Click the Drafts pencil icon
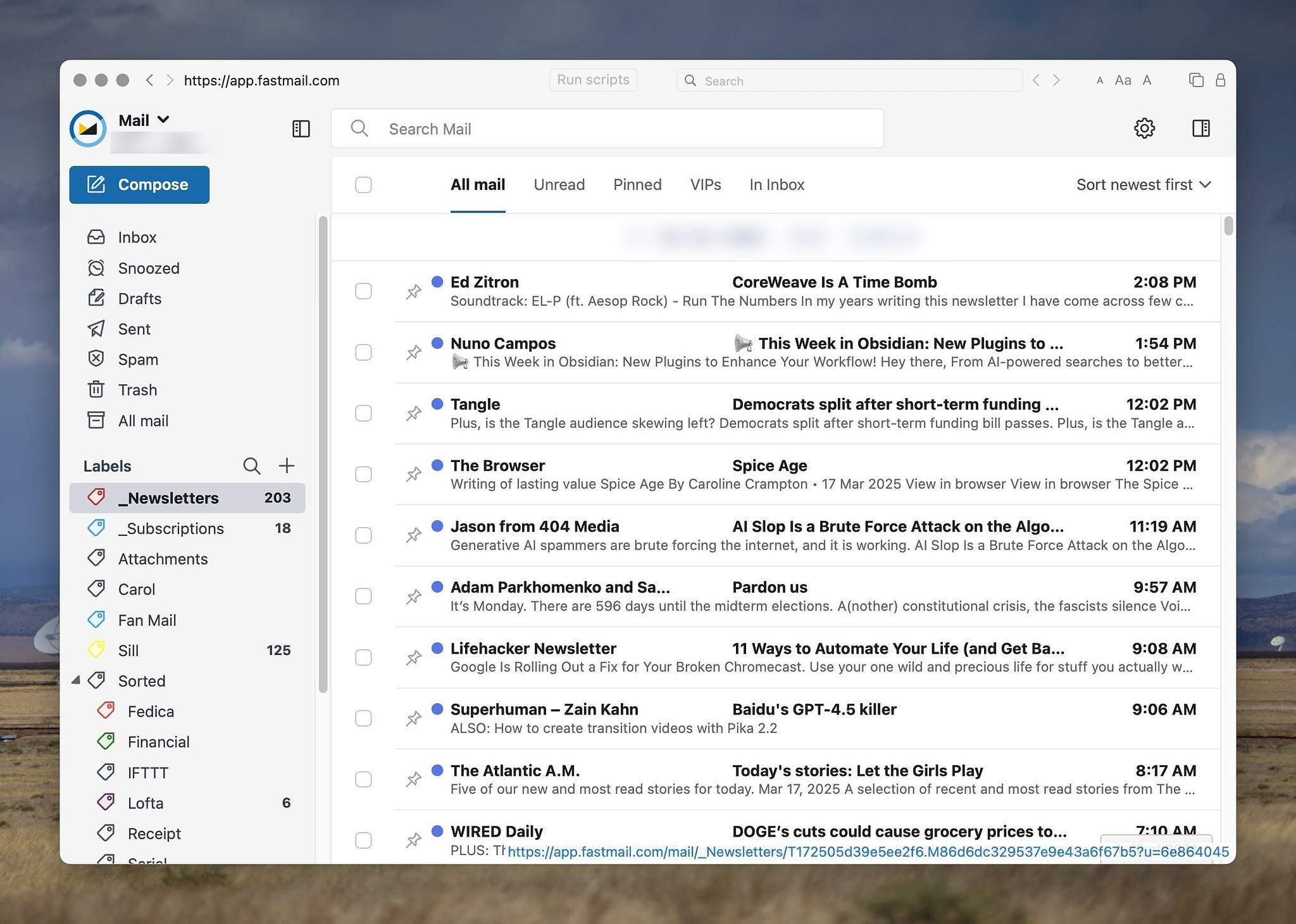The width and height of the screenshot is (1296, 924). (x=96, y=298)
